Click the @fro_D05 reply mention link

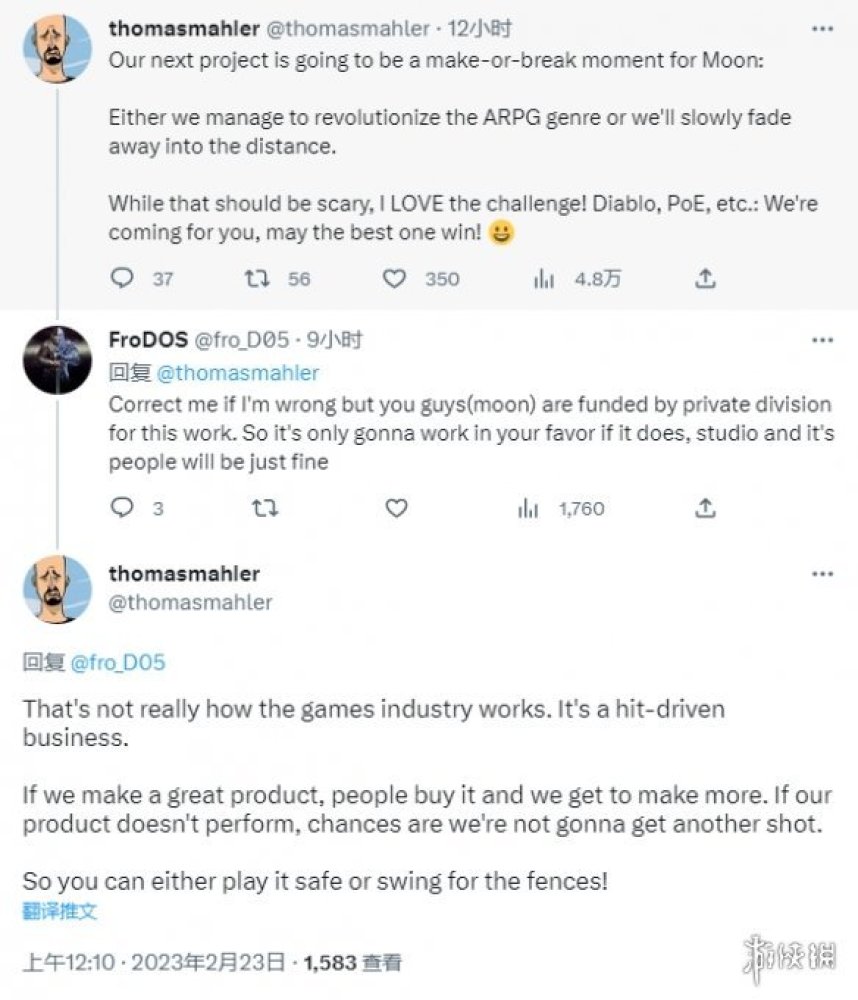coord(118,663)
